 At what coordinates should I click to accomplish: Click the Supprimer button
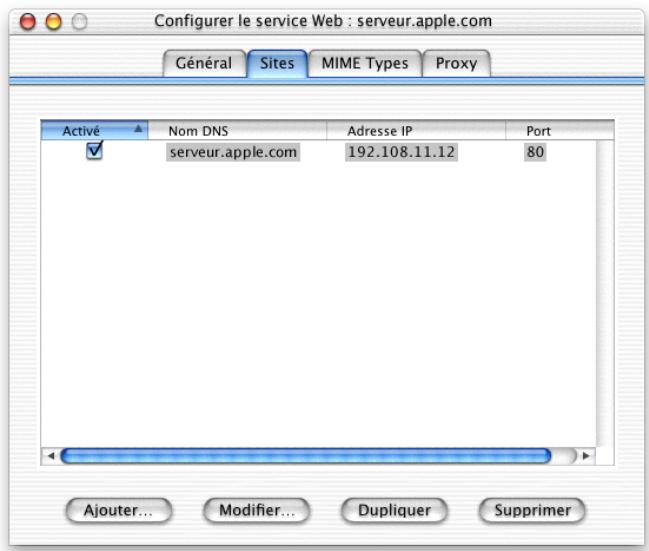click(532, 510)
